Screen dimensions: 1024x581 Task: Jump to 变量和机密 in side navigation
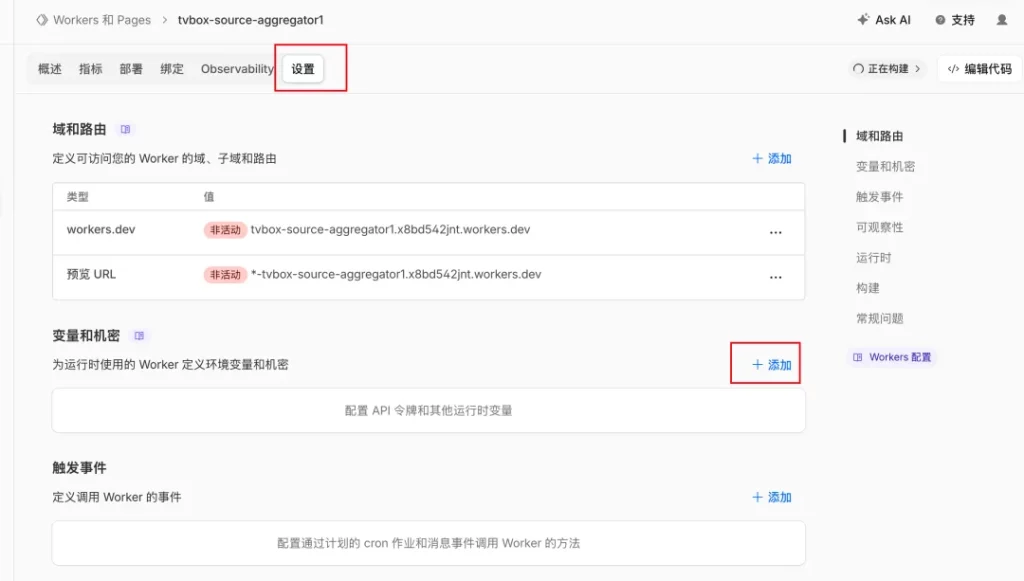tap(885, 166)
